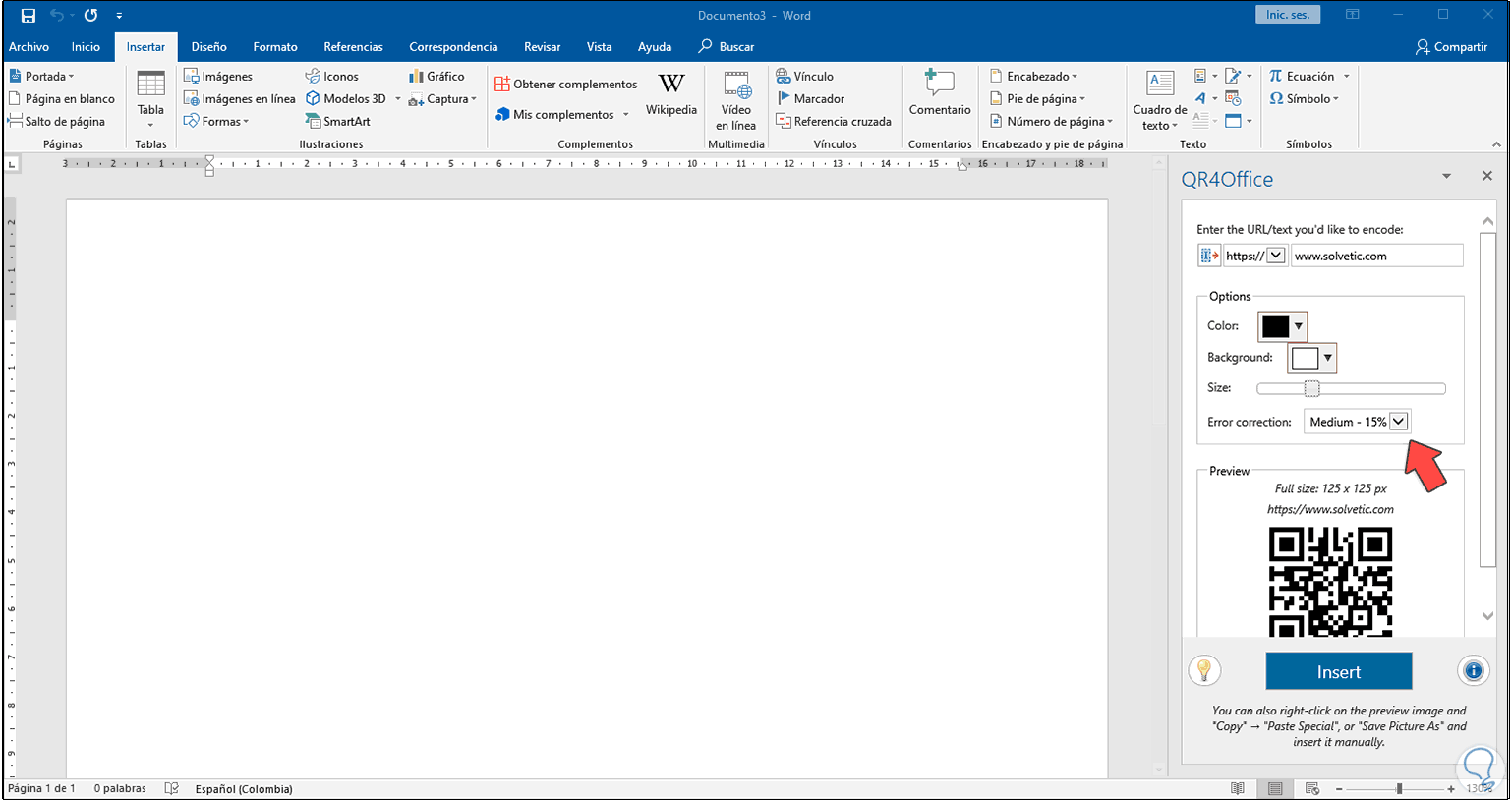The width and height of the screenshot is (1512, 800).
Task: Click the Inic. ses. sign-in button
Action: [x=1288, y=15]
